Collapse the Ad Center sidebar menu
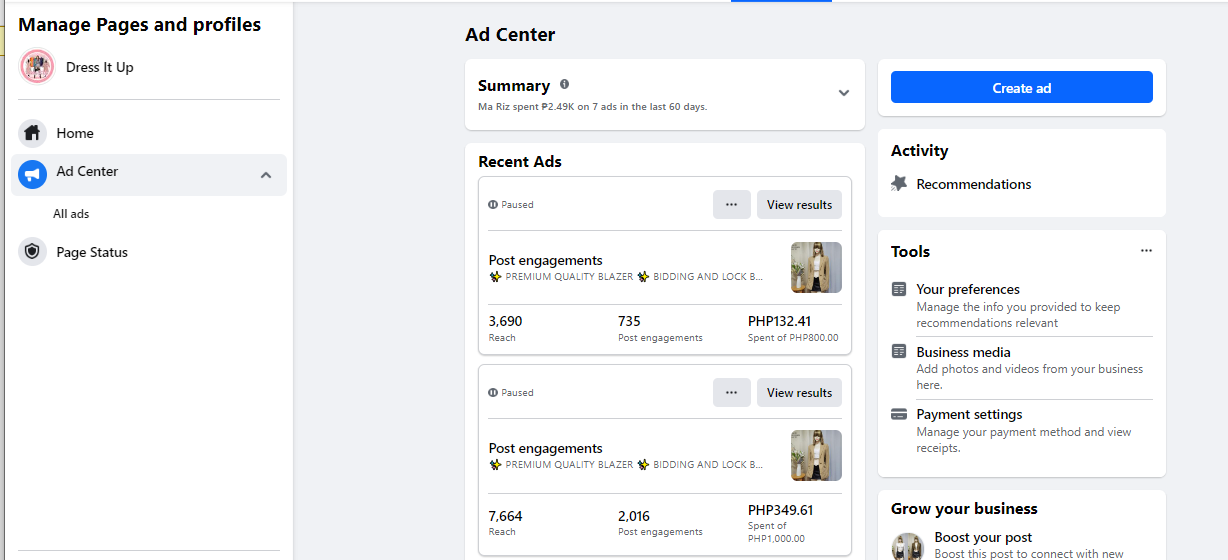 click(266, 175)
